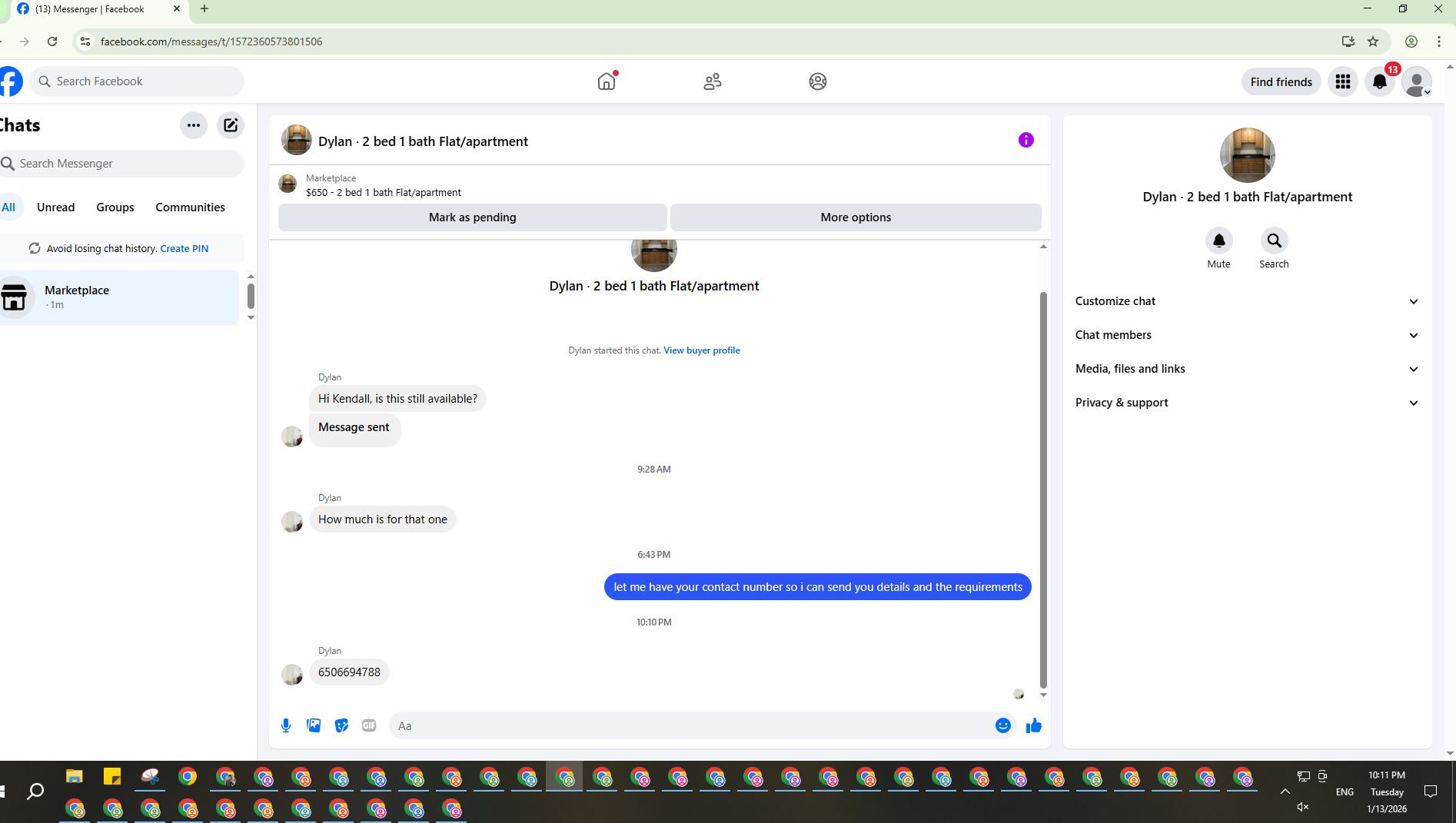This screenshot has height=823, width=1456.
Task: Click the muted volume tray icon
Action: (x=1303, y=807)
